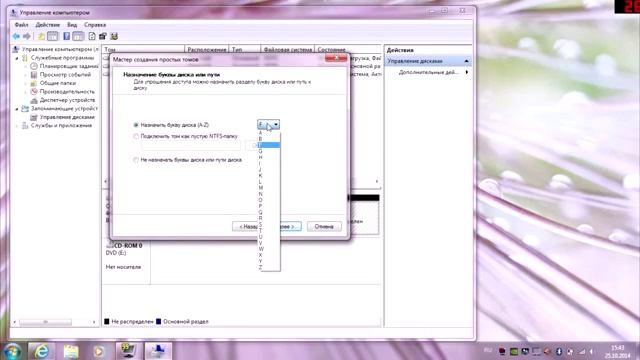Click the Back arrow in the toolbar
Image resolution: width=640 pixels, height=360 pixels.
point(16,36)
